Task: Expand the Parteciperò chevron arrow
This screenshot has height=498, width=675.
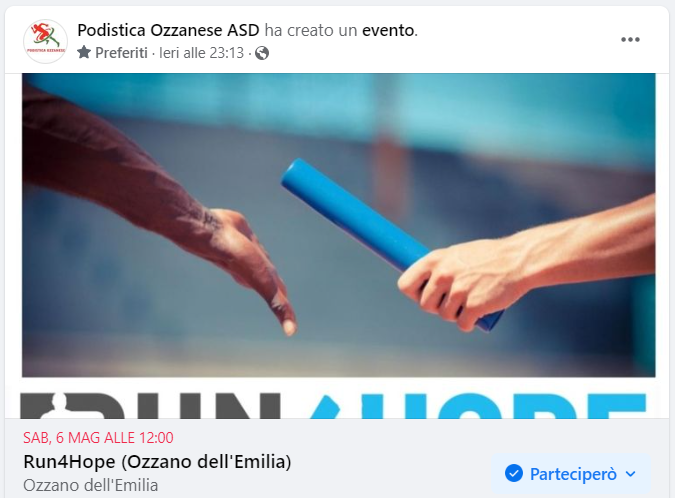Action: (631, 474)
